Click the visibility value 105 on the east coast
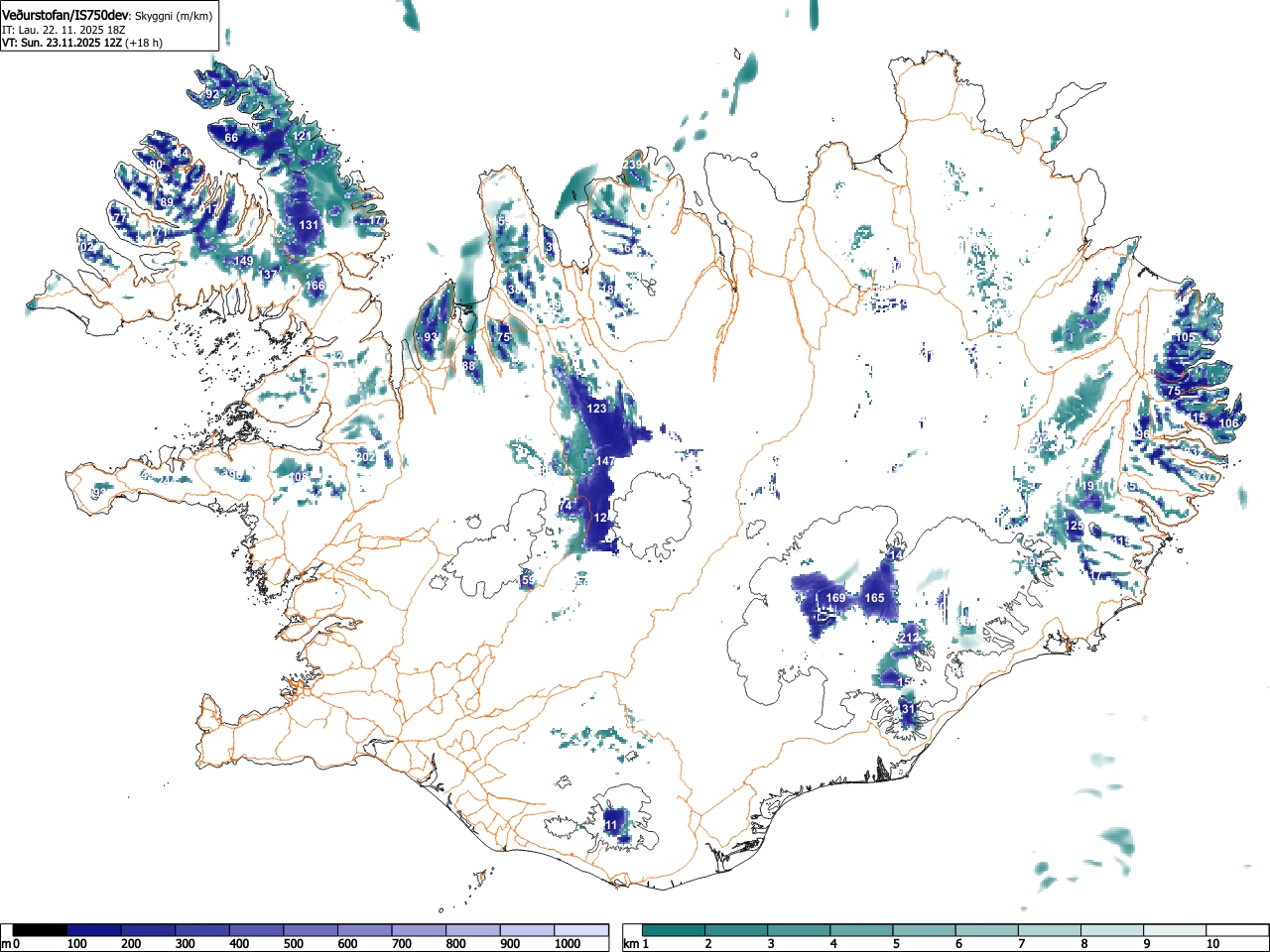Viewport: 1270px width, 952px height. click(x=1186, y=337)
